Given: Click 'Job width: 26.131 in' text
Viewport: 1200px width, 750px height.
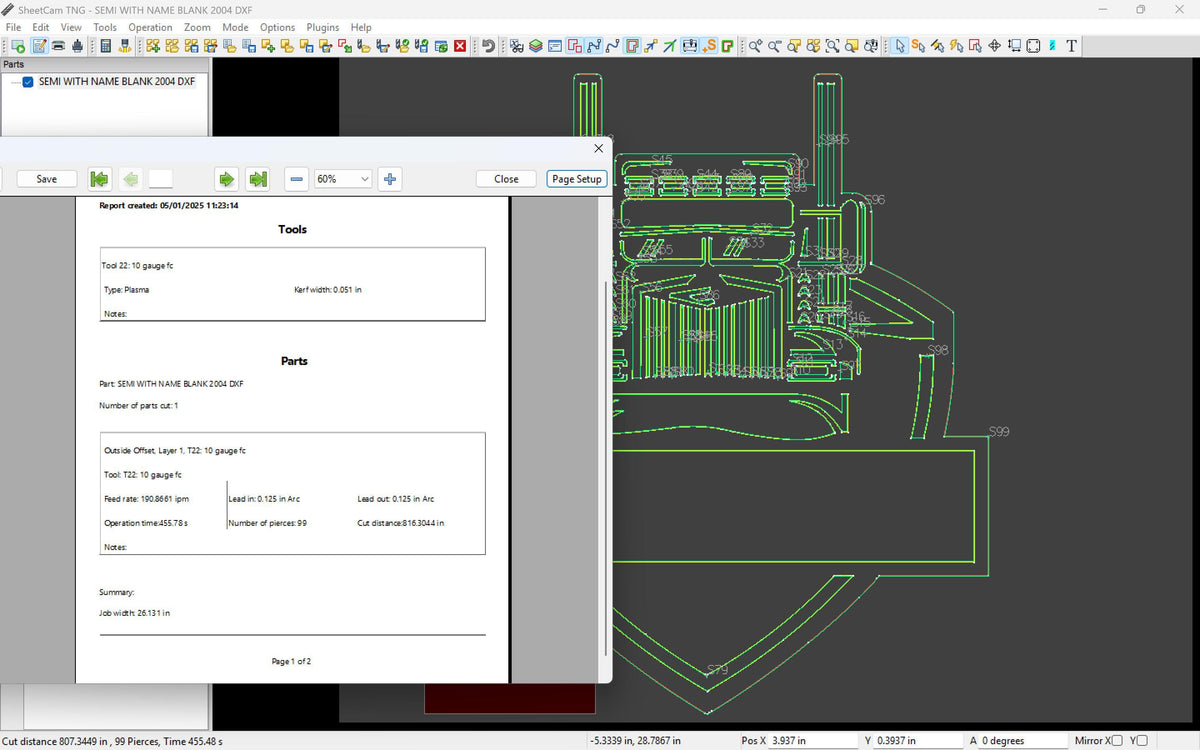Looking at the screenshot, I should (134, 613).
